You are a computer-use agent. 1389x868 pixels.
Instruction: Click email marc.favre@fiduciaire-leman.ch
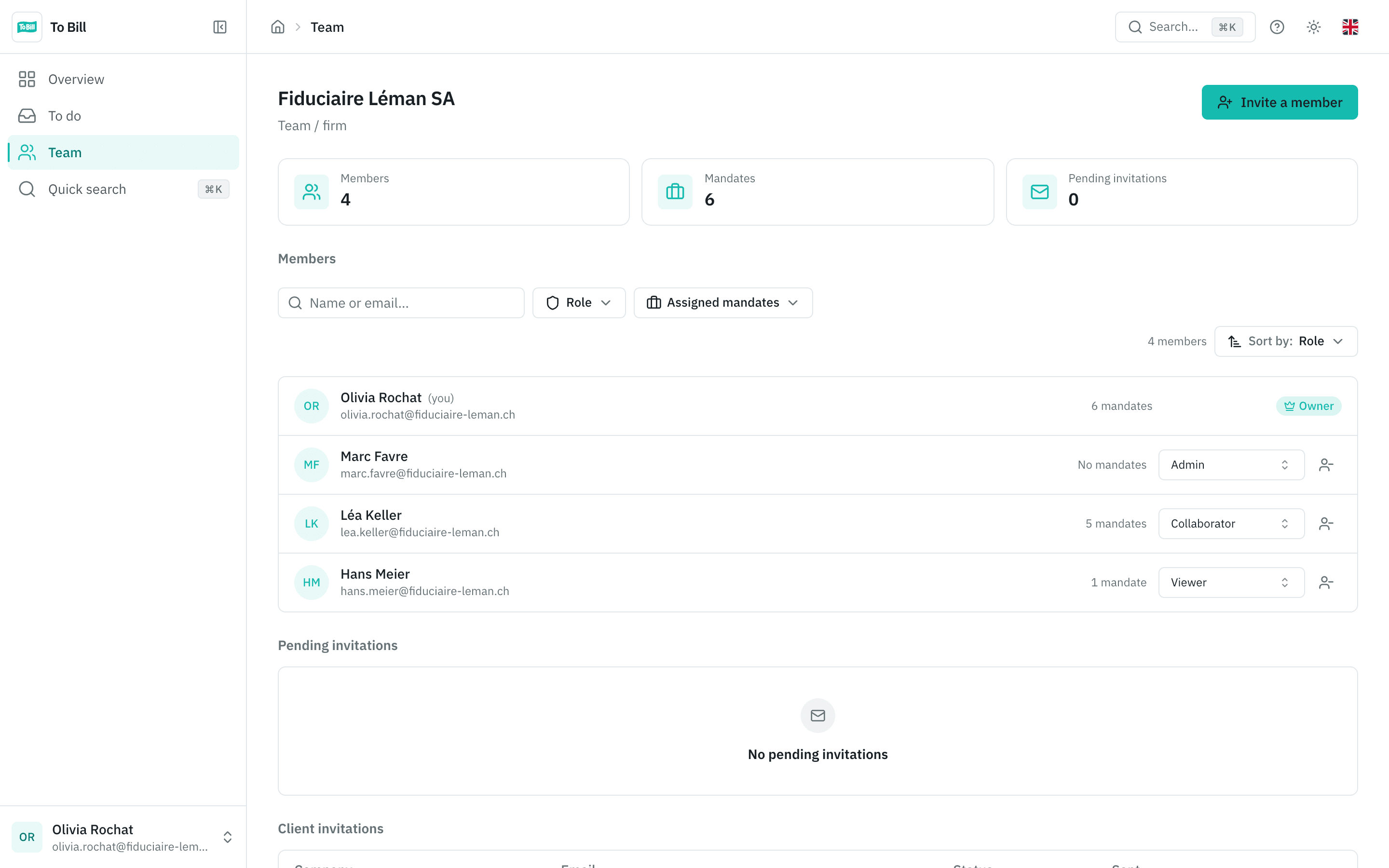423,474
